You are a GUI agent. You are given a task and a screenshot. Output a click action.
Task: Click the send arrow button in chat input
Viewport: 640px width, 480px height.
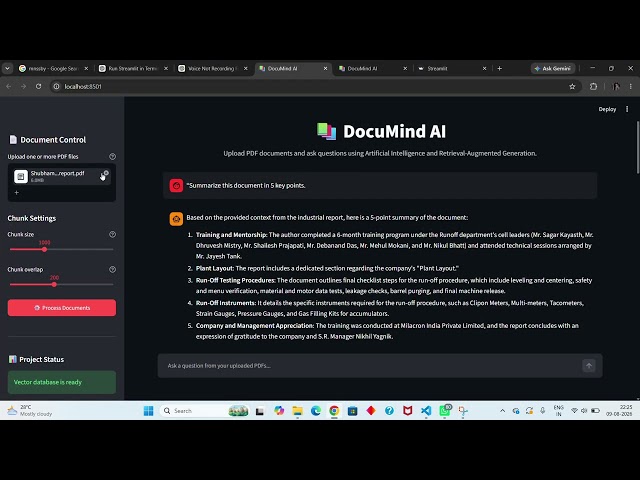point(589,366)
